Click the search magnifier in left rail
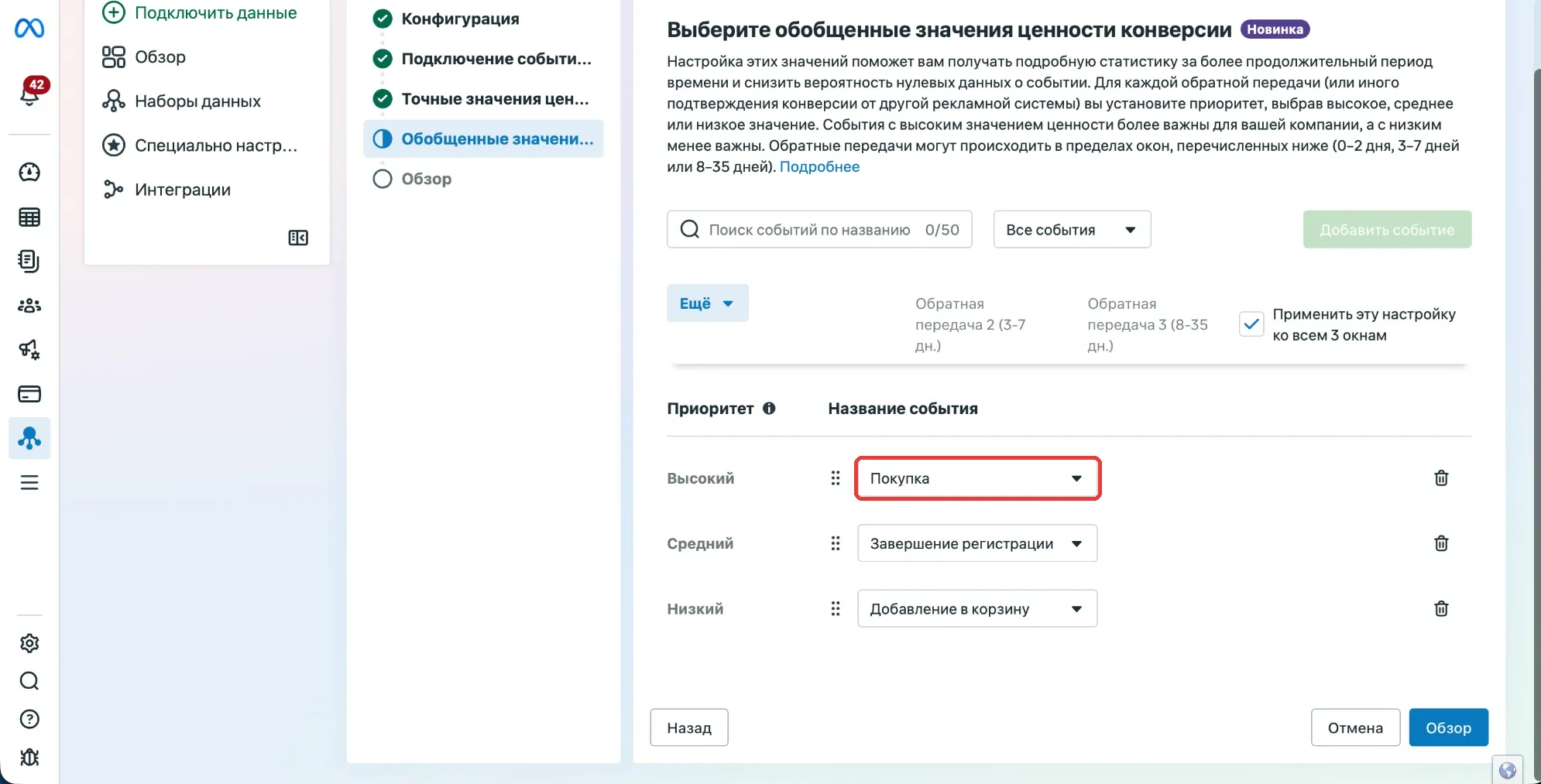1541x784 pixels. pos(29,681)
